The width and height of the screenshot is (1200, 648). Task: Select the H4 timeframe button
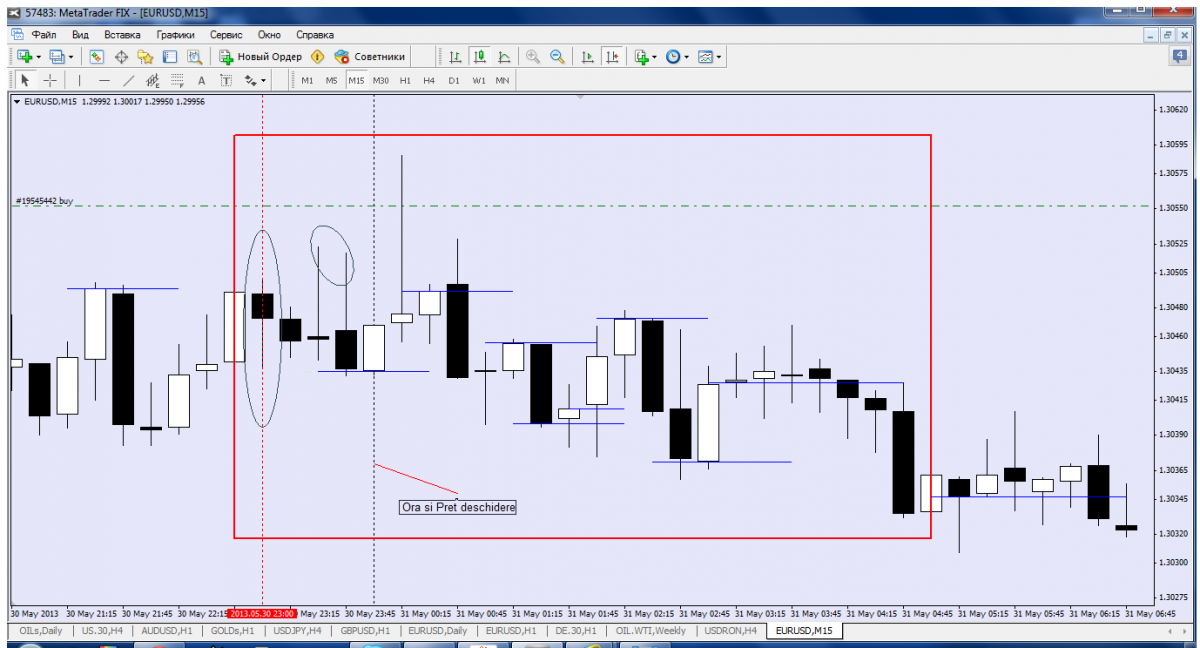coord(429,80)
